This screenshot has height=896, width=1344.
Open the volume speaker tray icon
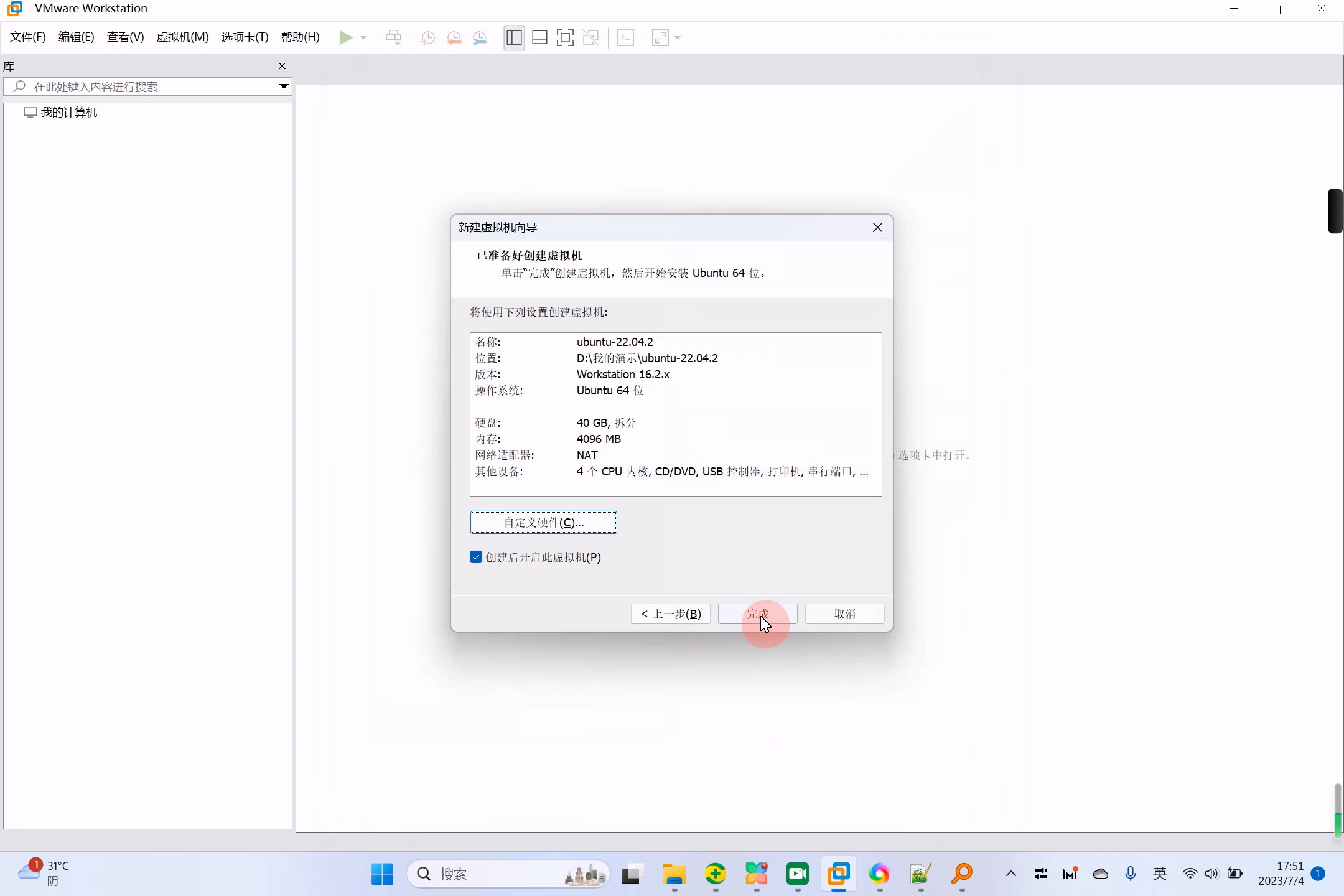1211,874
